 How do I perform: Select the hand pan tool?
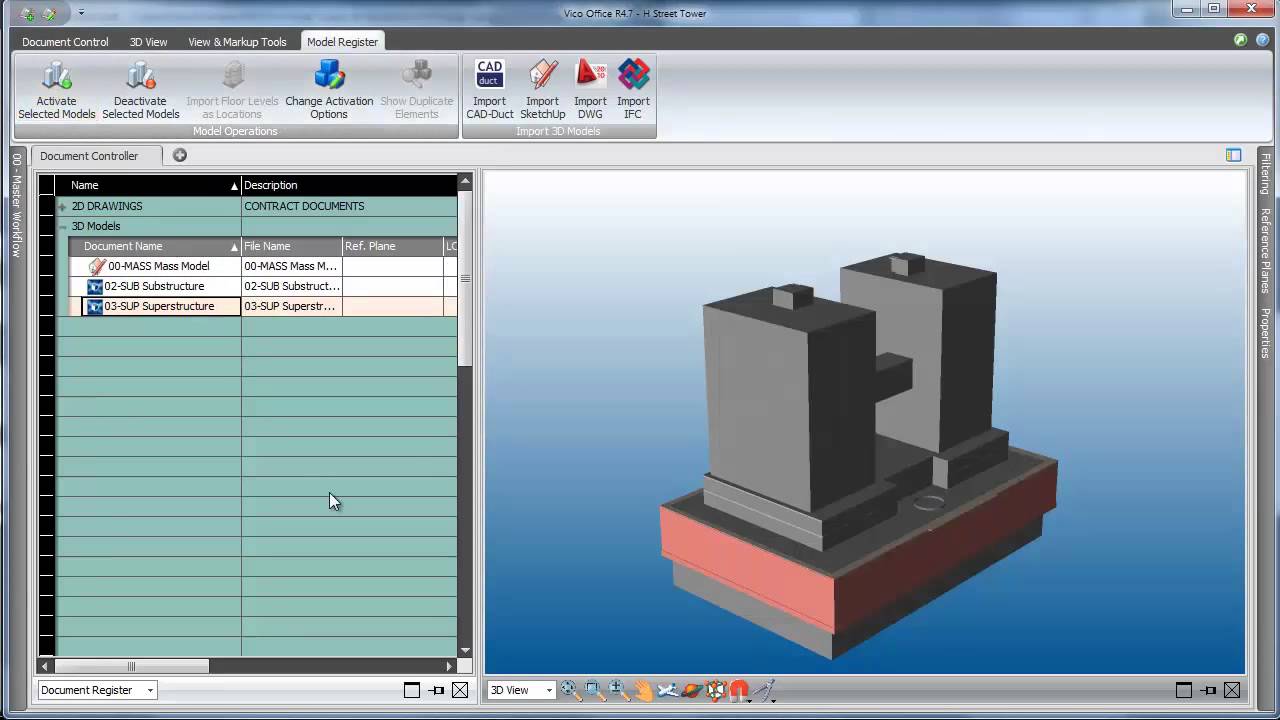tap(643, 690)
